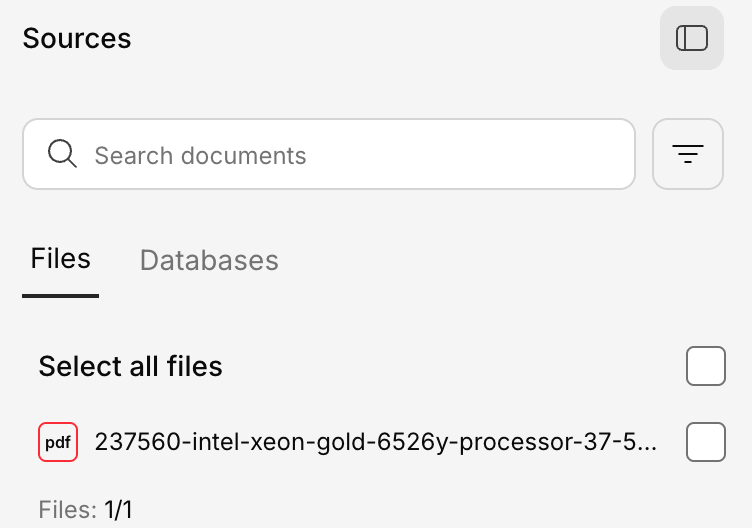The image size is (752, 528).
Task: Tick the checkbox right of Select all files
Action: click(705, 366)
